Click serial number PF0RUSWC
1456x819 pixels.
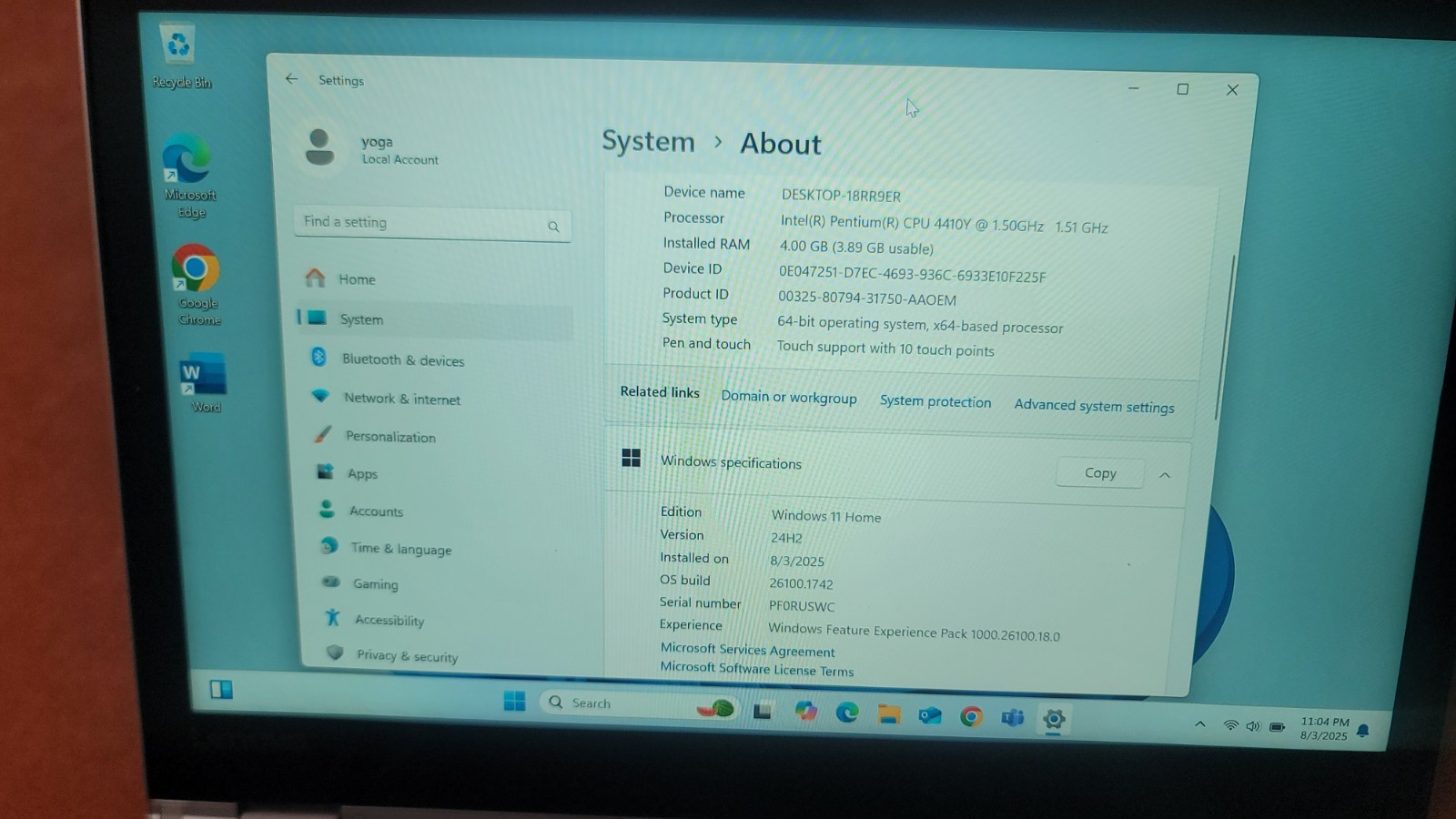tap(802, 606)
